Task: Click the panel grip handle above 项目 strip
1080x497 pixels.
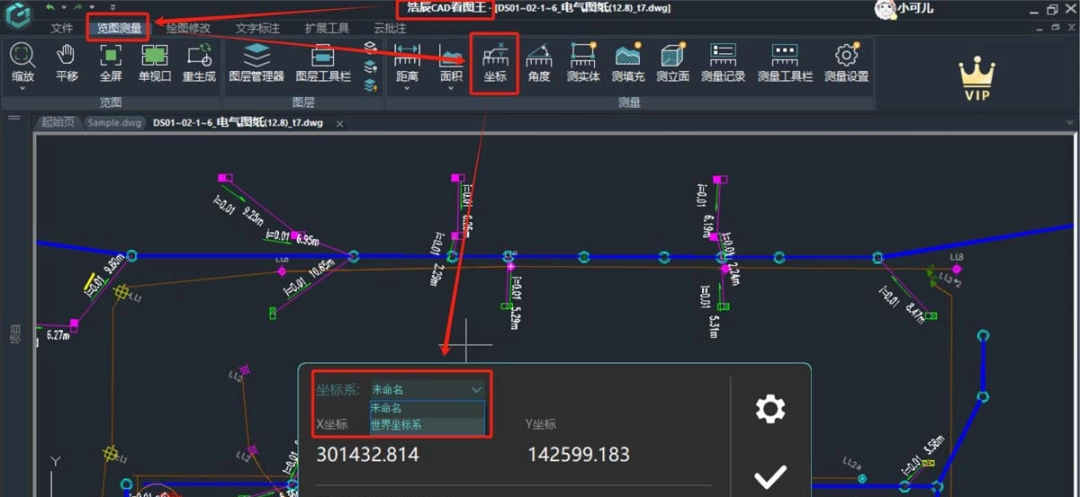Action: (x=14, y=118)
